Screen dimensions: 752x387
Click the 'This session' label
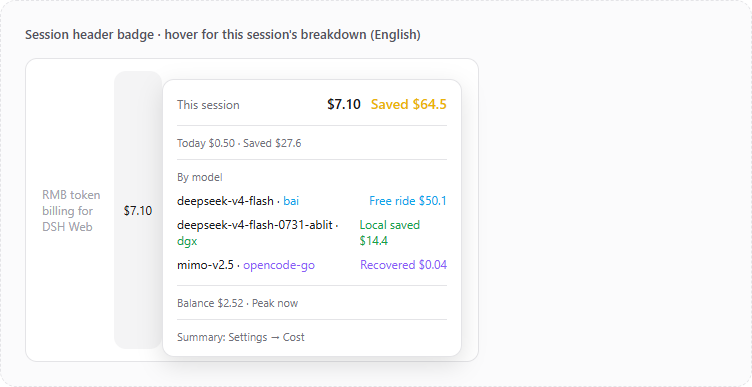tap(208, 105)
